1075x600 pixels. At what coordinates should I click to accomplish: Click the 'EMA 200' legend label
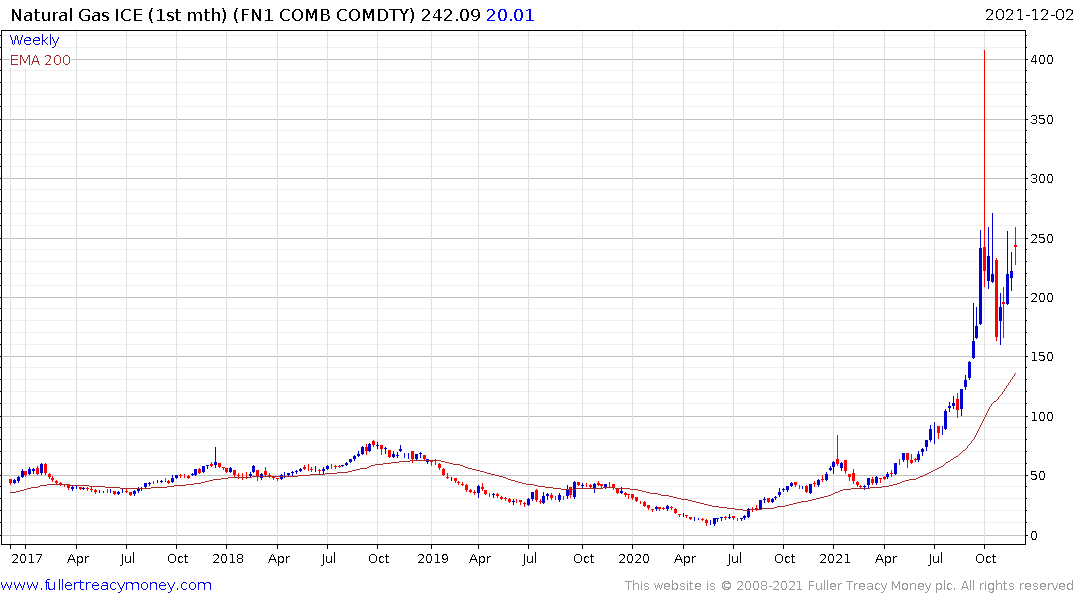coord(40,60)
